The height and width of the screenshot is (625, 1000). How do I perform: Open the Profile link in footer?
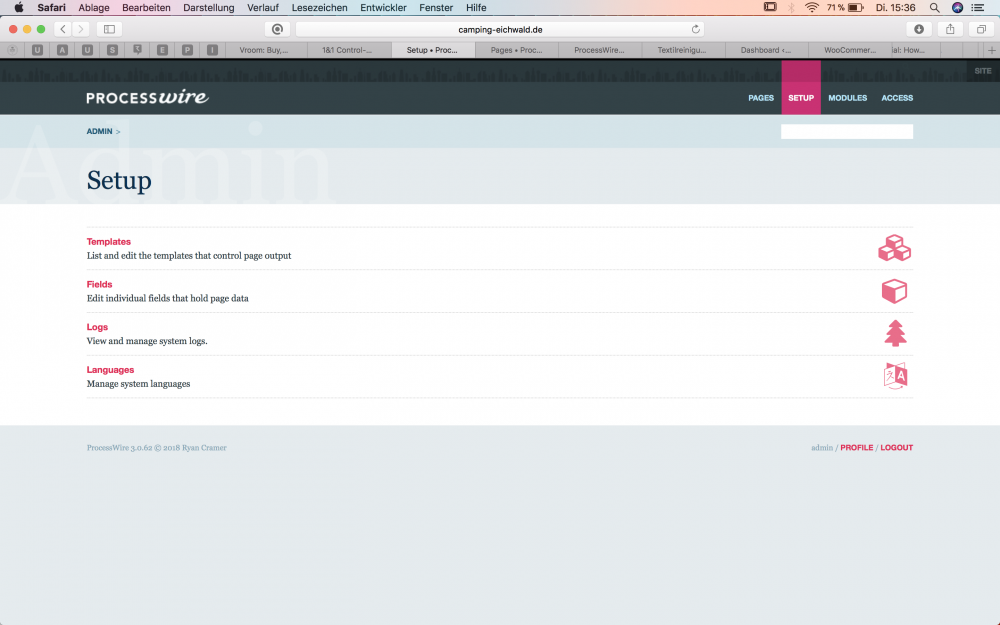[x=856, y=448]
